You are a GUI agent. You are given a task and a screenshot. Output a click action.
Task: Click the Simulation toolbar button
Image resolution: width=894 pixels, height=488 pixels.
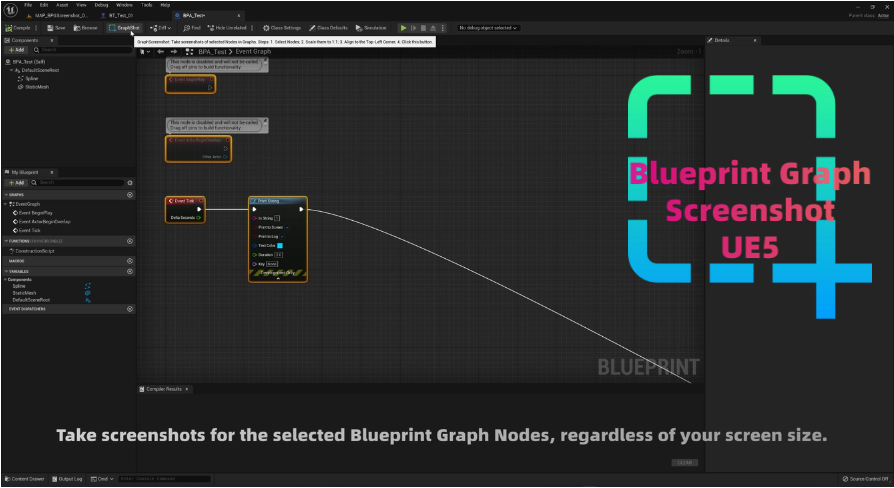pos(371,28)
